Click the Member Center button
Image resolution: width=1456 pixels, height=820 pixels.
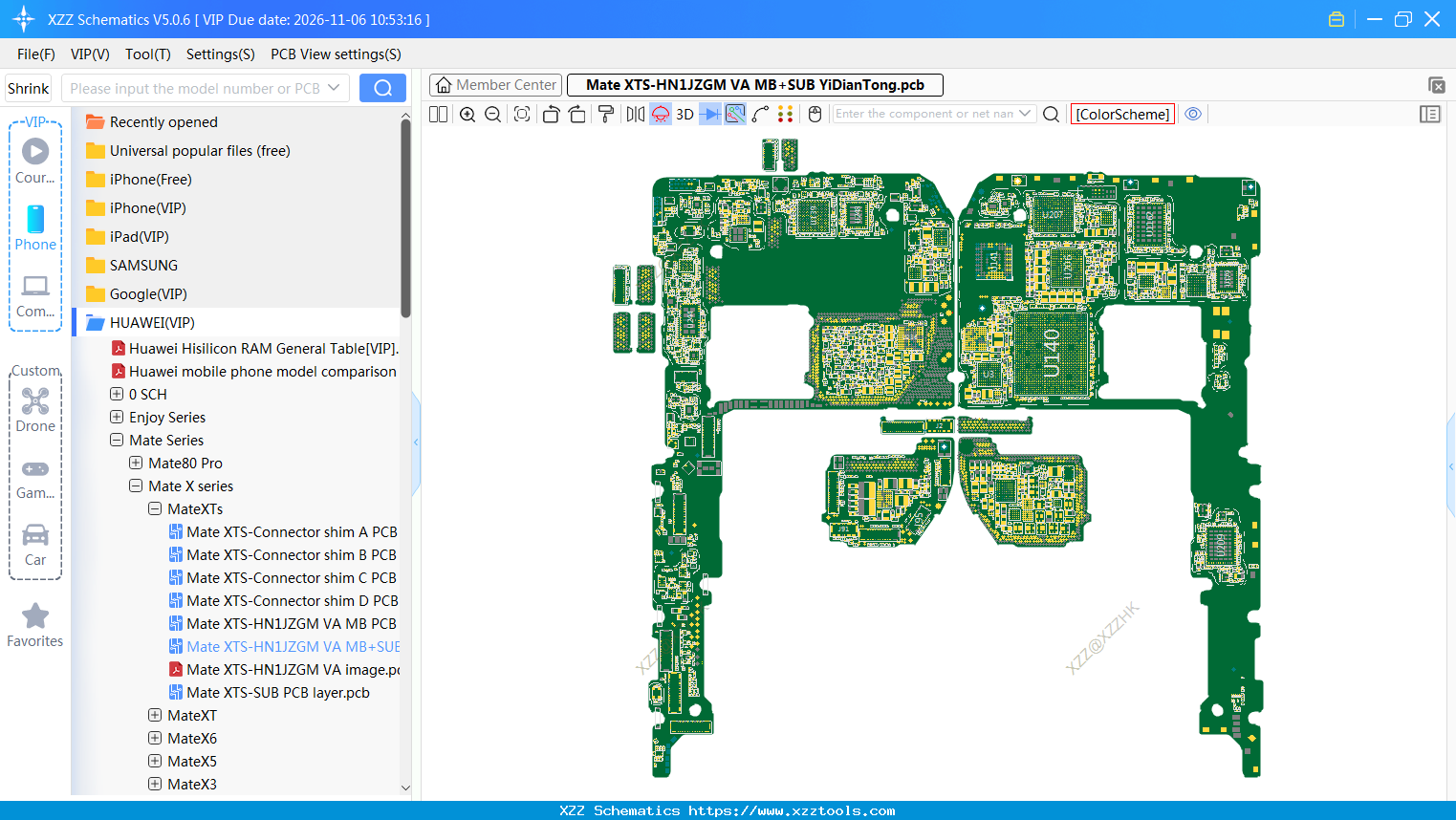(495, 85)
